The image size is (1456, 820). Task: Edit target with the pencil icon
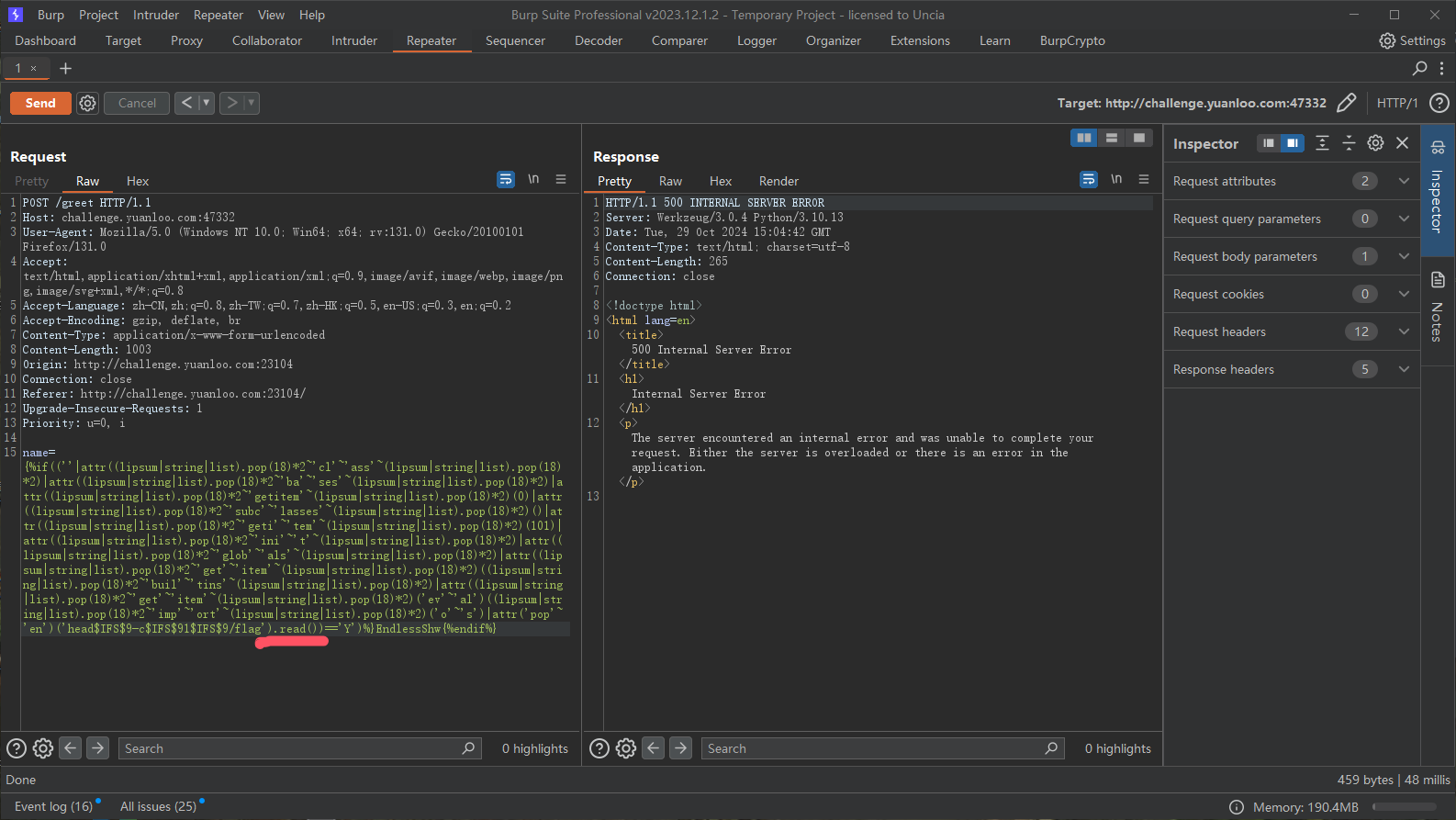(x=1347, y=103)
